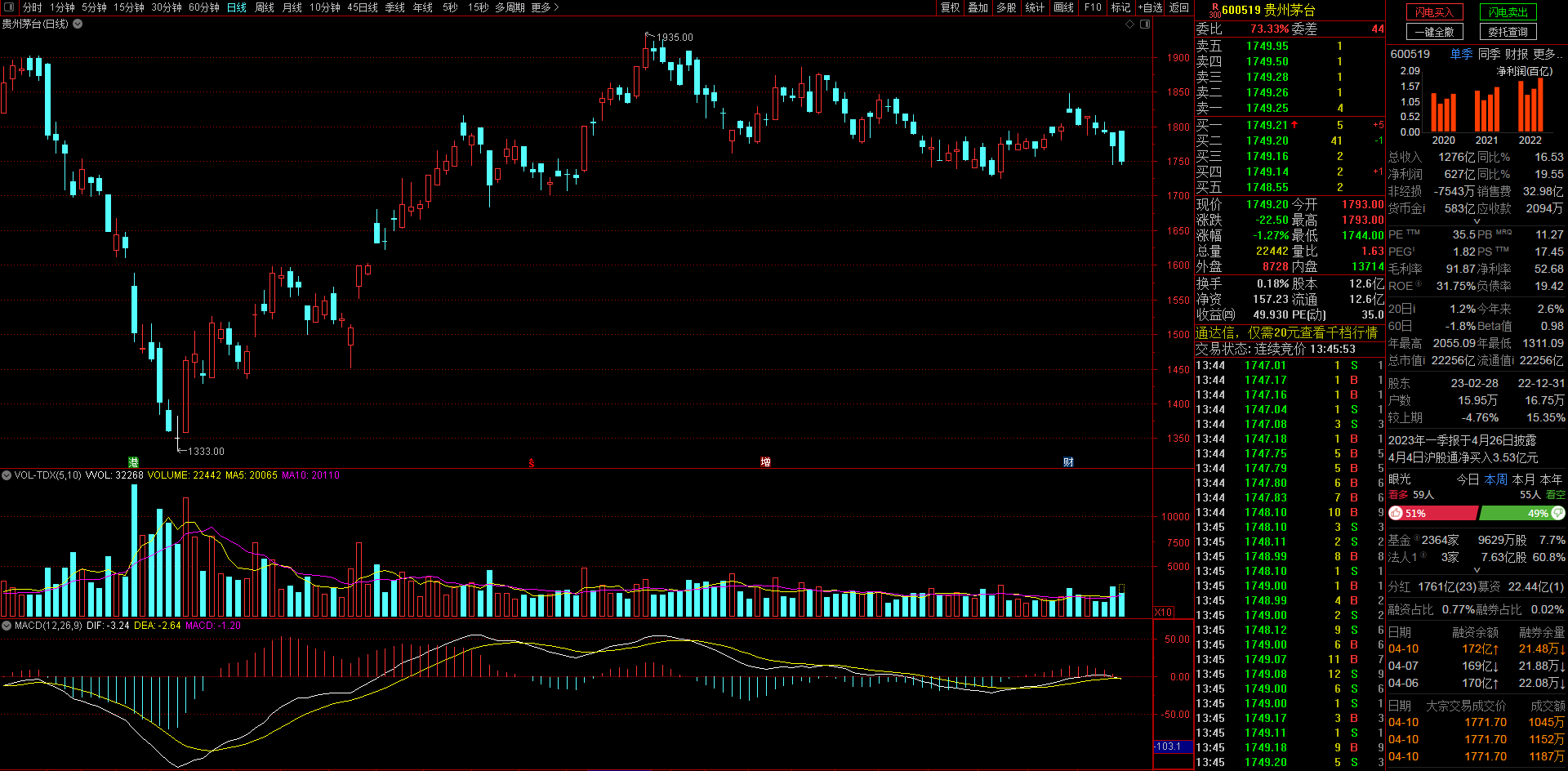This screenshot has height=771, width=1568.
Task: Select 本周 in the 眼光 section
Action: pyautogui.click(x=1496, y=479)
